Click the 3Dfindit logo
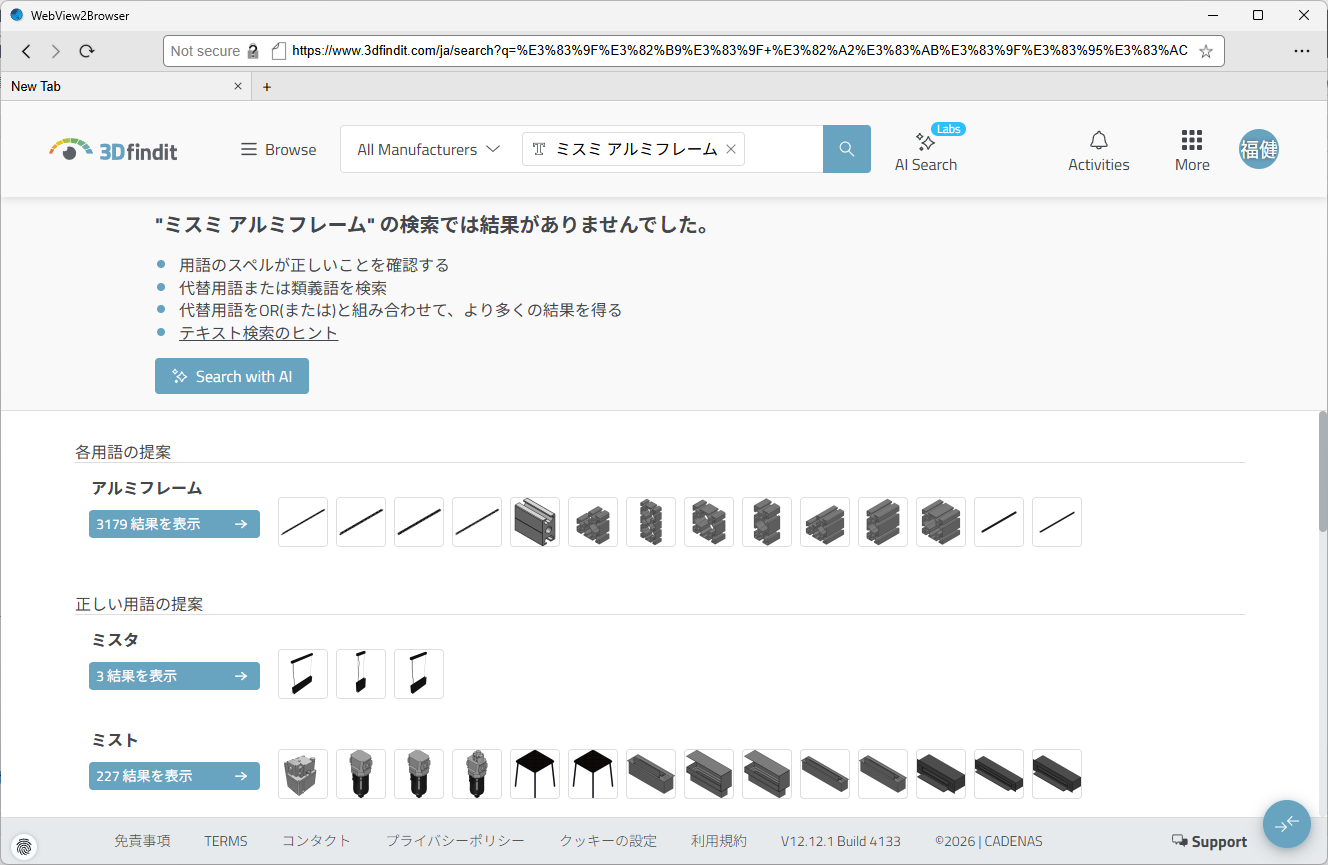Screen dimensions: 1328x865 pyautogui.click(x=113, y=150)
